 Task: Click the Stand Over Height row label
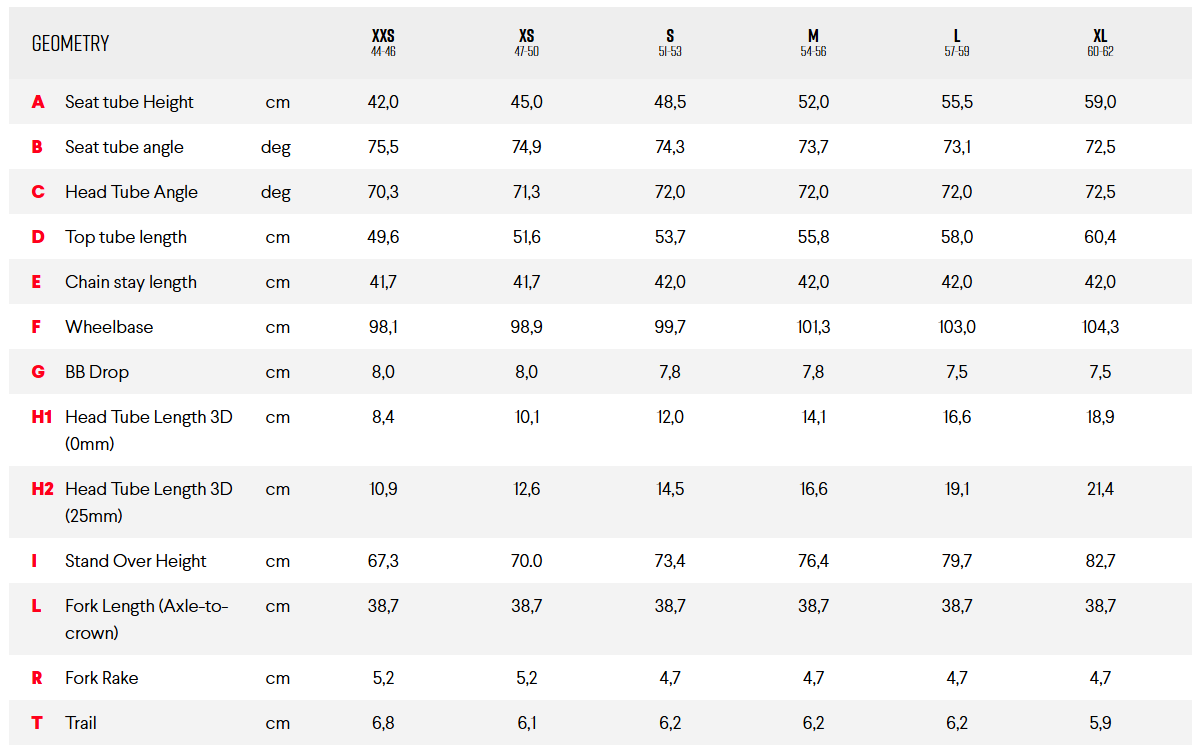coord(136,561)
